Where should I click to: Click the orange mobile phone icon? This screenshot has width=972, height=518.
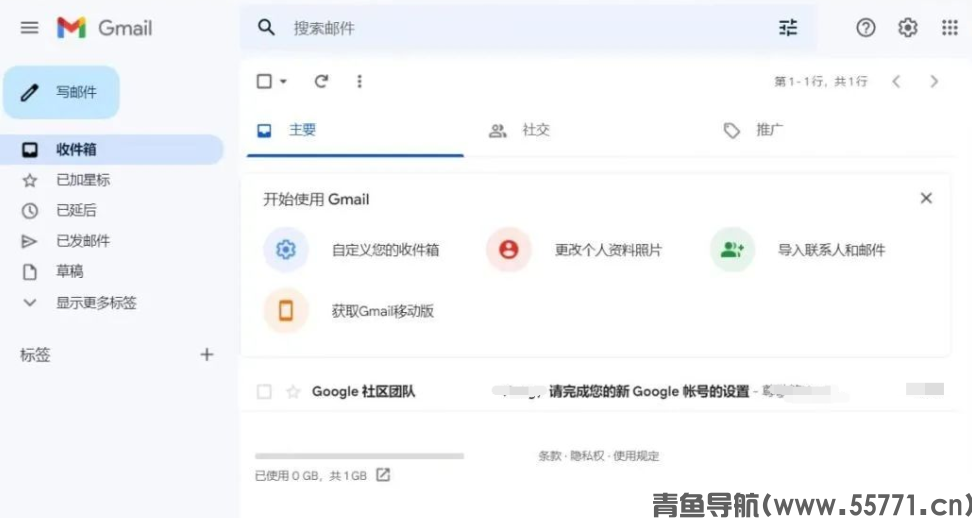pyautogui.click(x=286, y=310)
